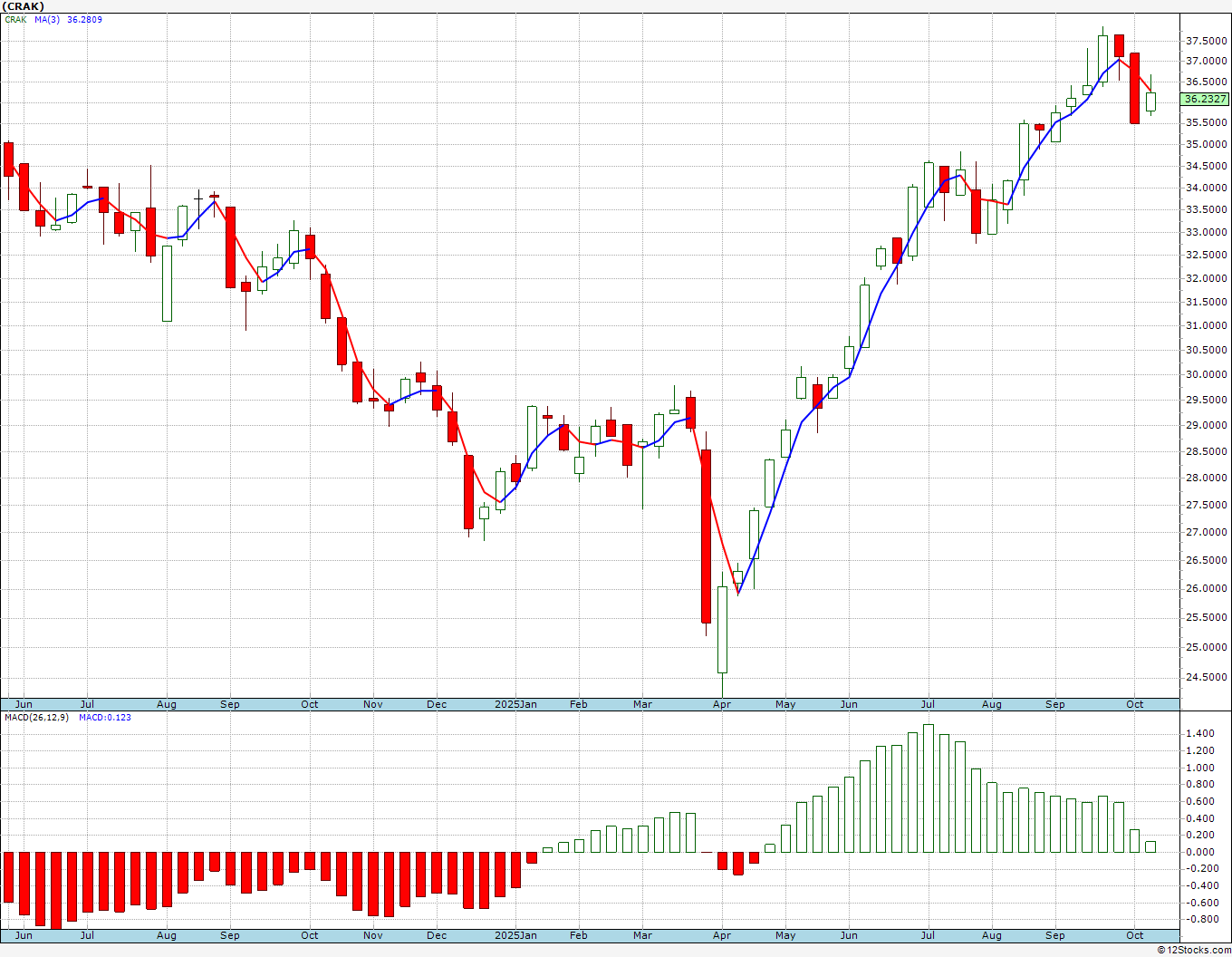Viewport: 1232px width, 957px height.
Task: Select the 29.0000 price axis label
Action: tap(1206, 425)
